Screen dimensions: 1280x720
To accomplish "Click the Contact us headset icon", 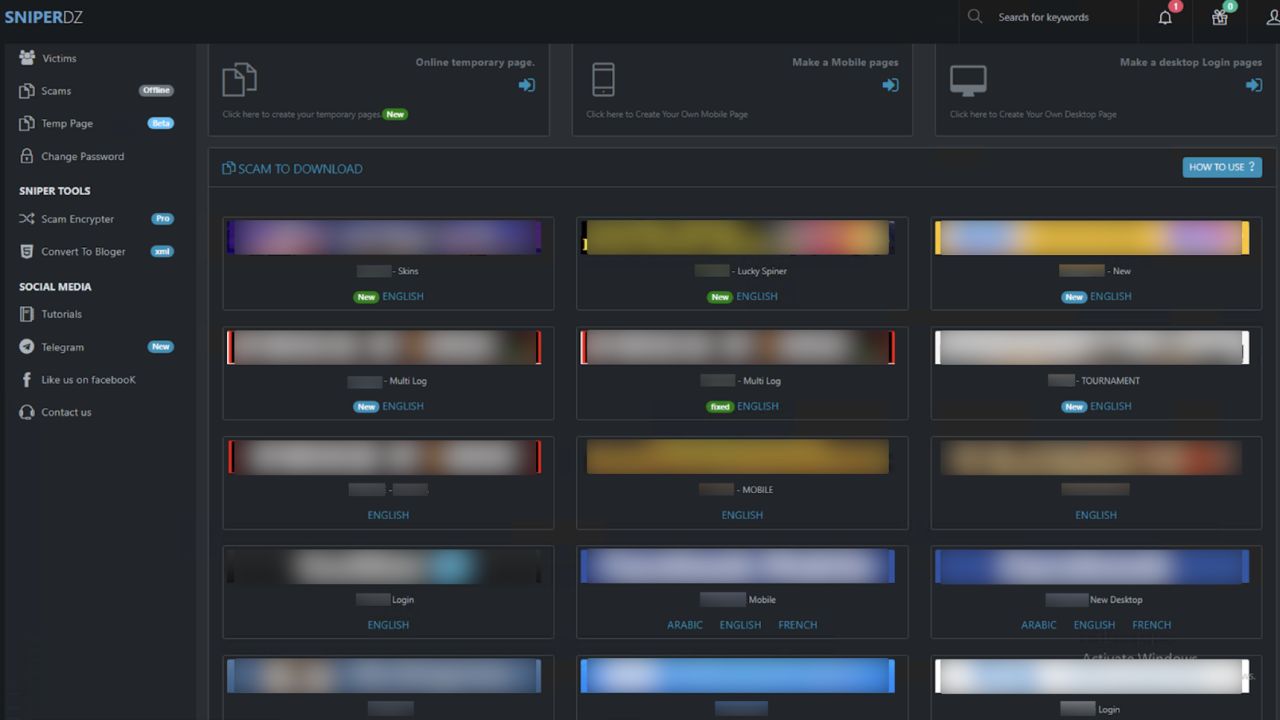I will point(27,412).
